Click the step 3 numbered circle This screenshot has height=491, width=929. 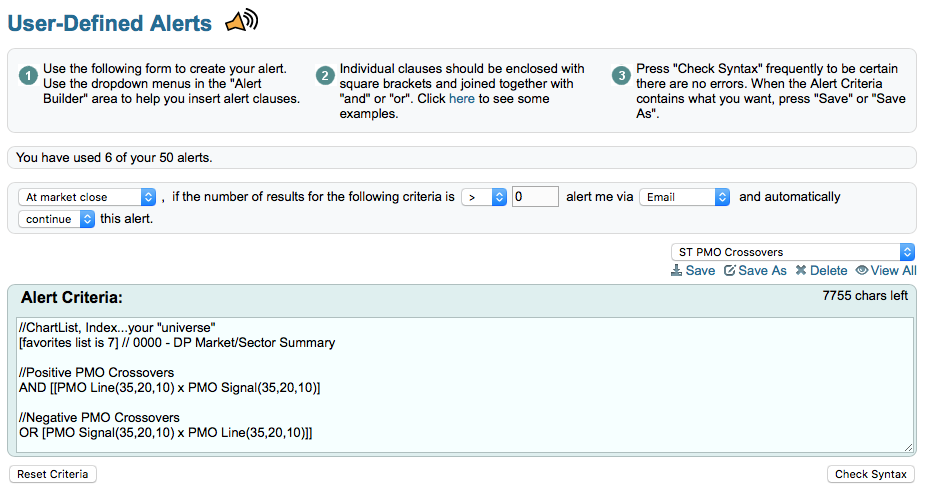tap(622, 76)
